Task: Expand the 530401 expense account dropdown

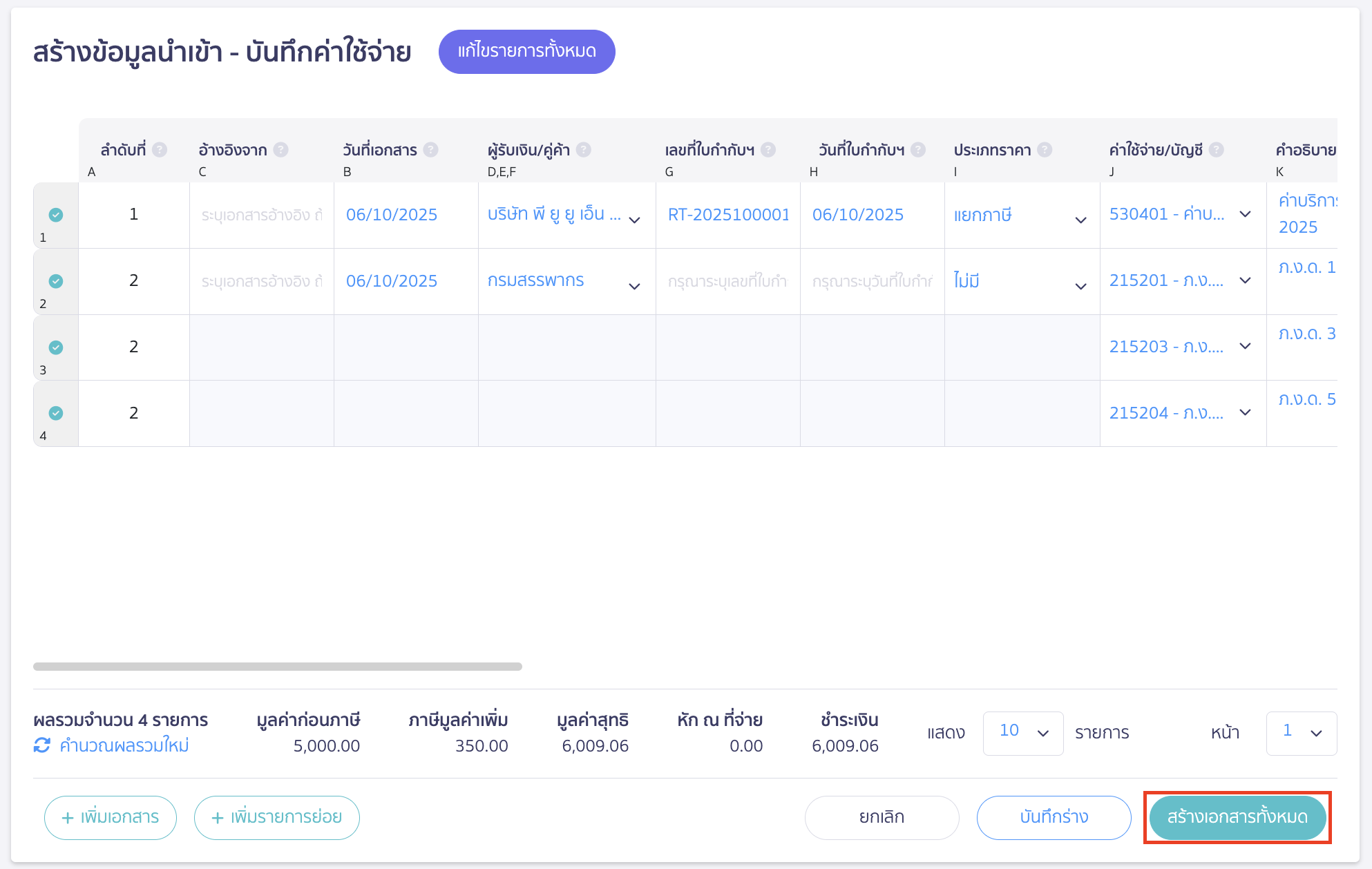Action: (1245, 215)
